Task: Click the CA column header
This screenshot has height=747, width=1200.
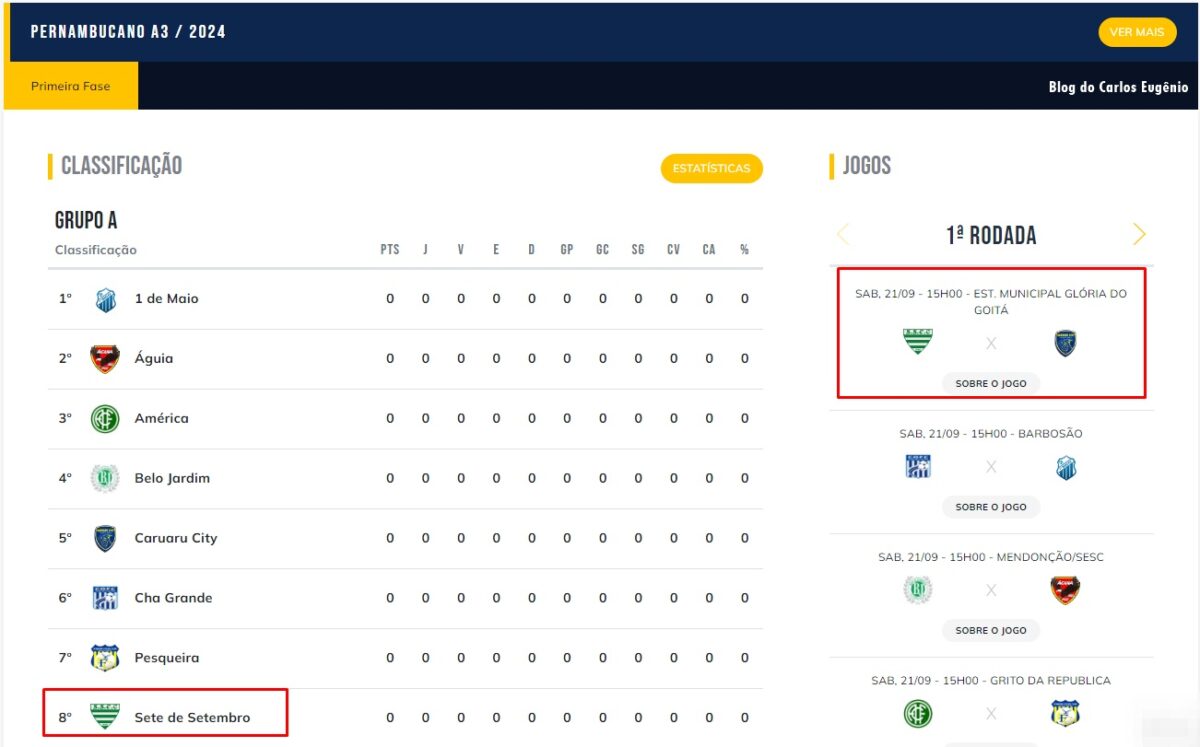Action: point(709,250)
